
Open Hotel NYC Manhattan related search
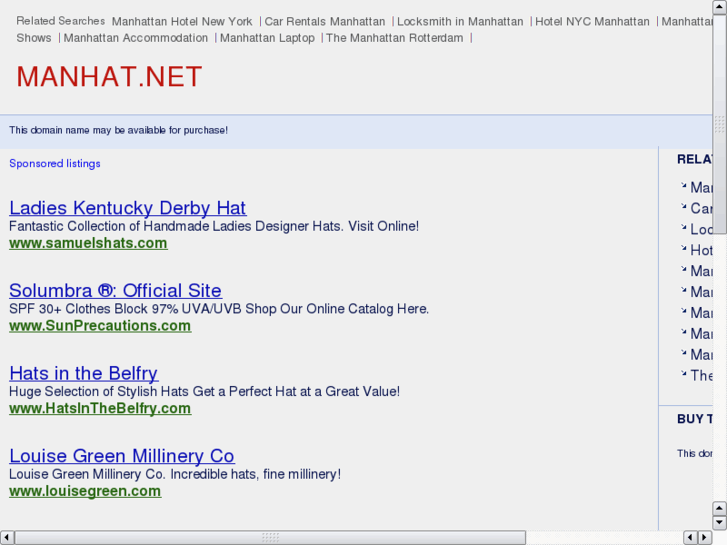[x=592, y=21]
